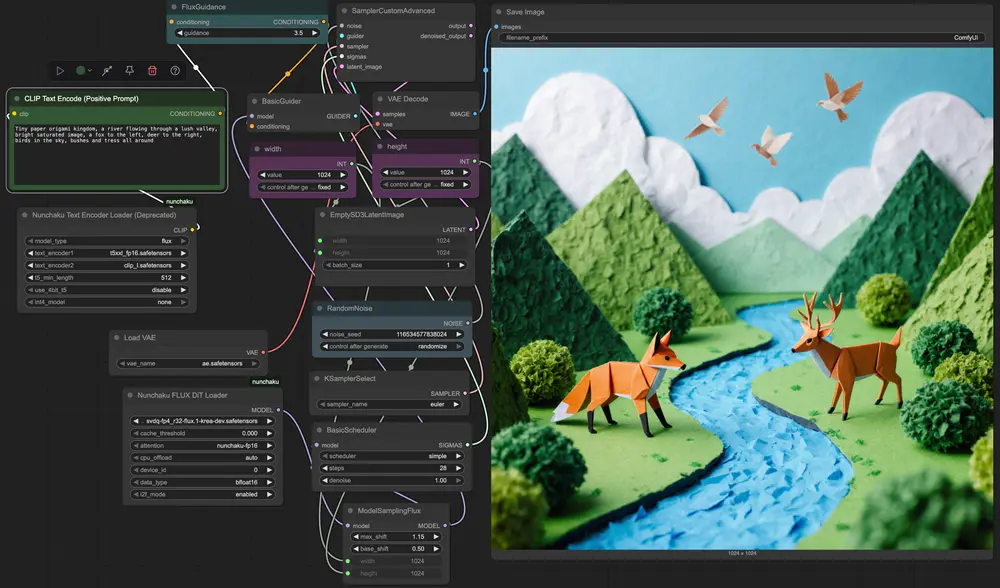Screen dimensions: 1000x588
Task: Click the generated origami image preview
Action: coord(742,297)
